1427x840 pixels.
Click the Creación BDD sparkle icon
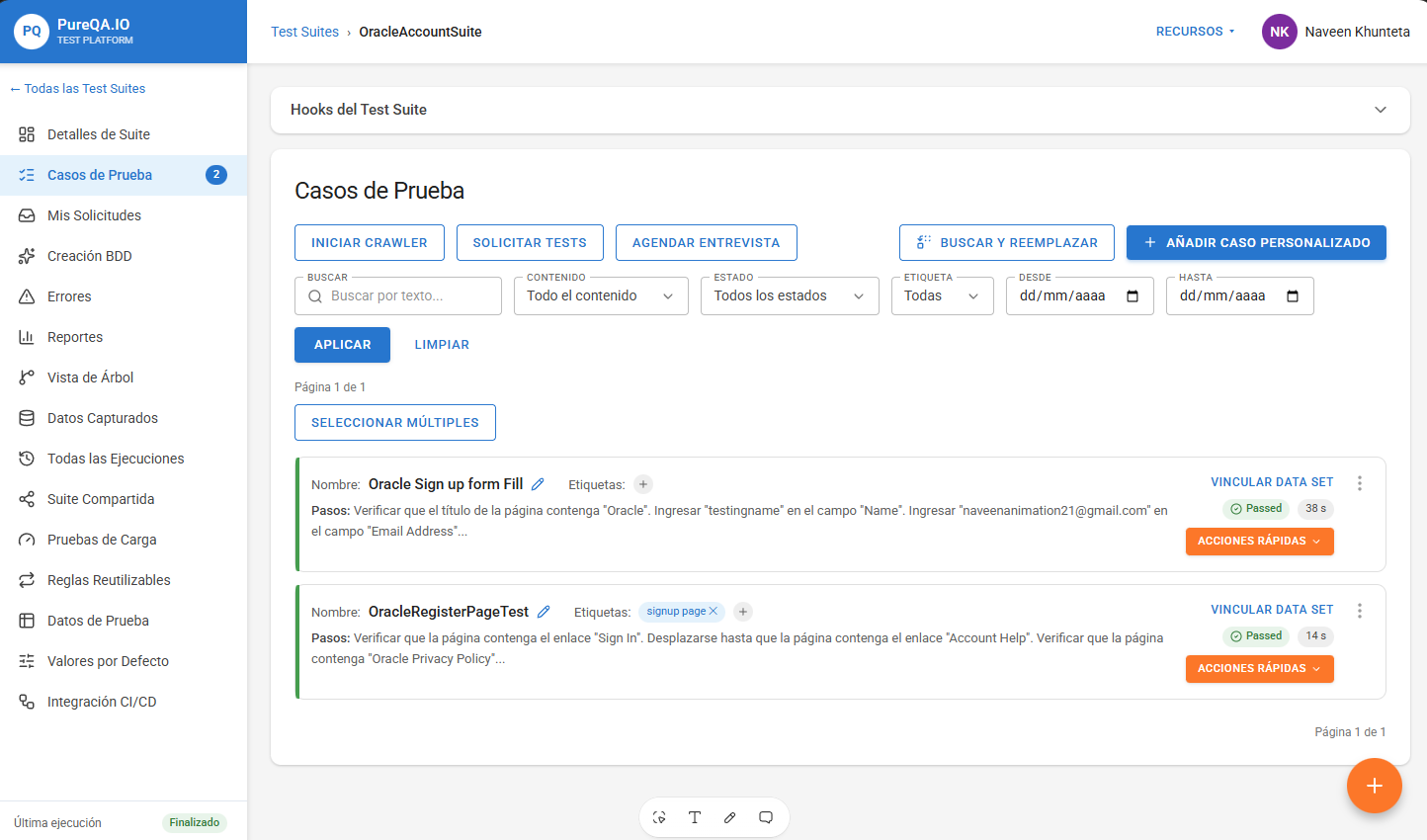click(27, 256)
